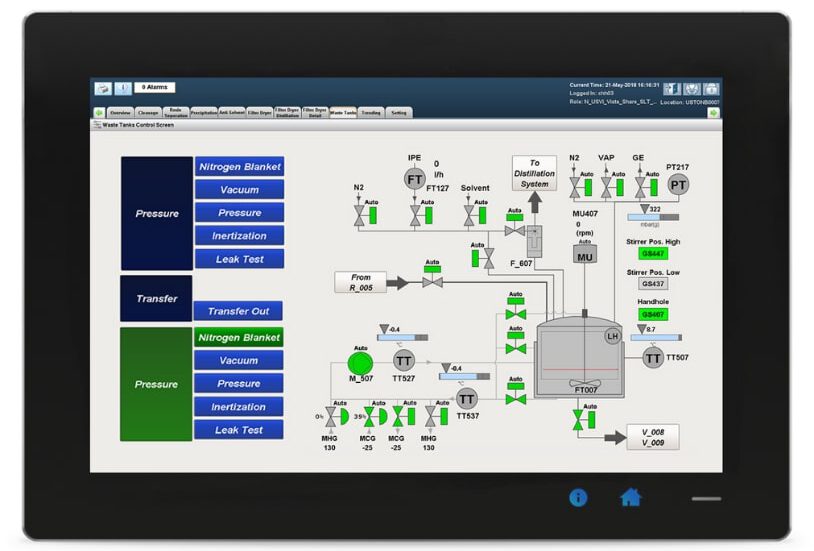Click the right MHG 130 valve
This screenshot has height=551, width=814.
430,416
